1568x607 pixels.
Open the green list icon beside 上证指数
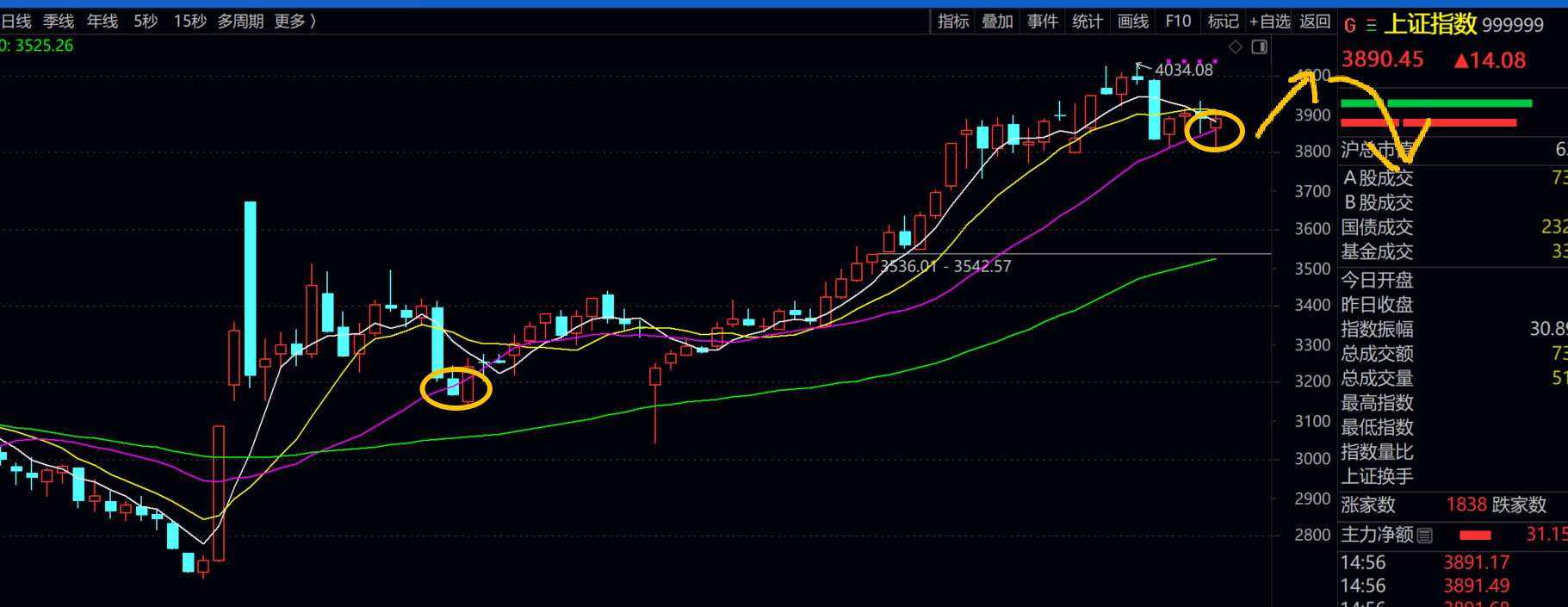1371,26
